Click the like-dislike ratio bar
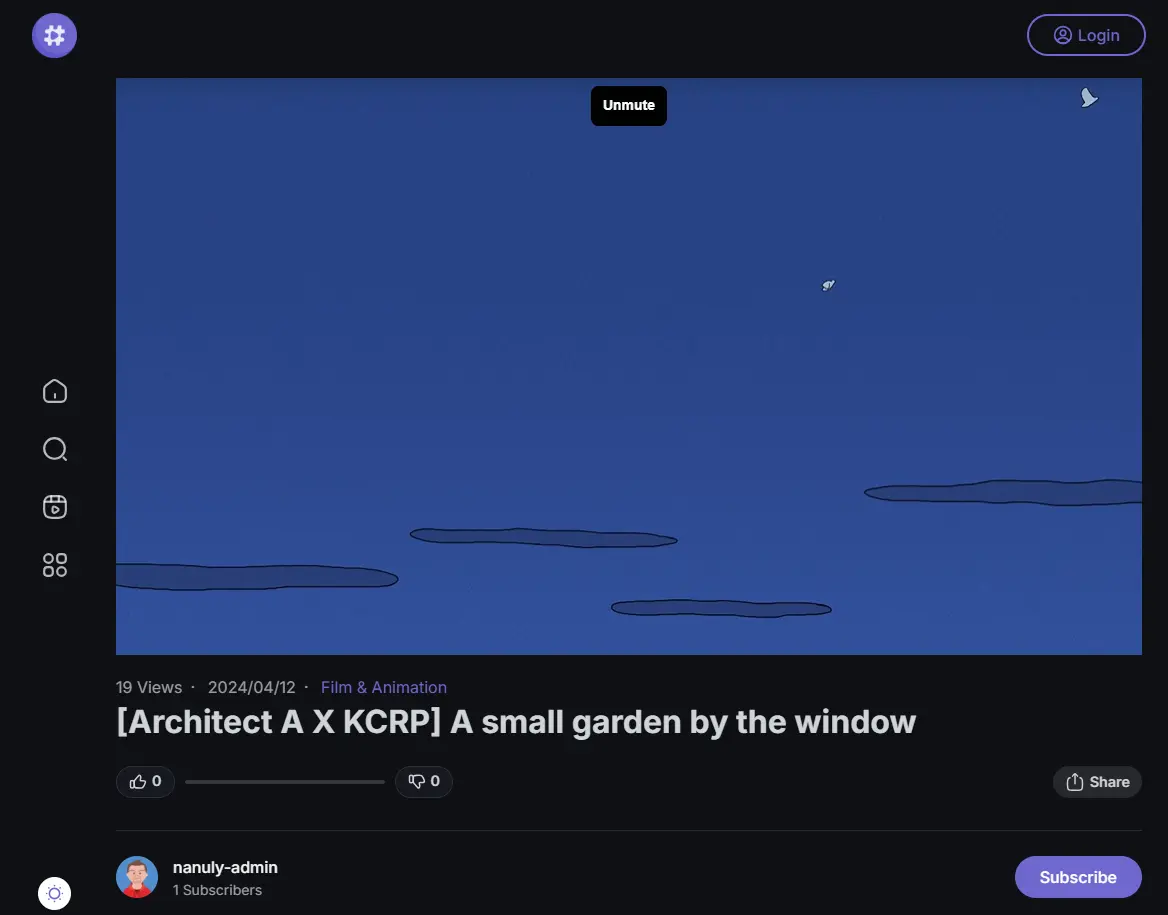The width and height of the screenshot is (1168, 915). point(285,782)
